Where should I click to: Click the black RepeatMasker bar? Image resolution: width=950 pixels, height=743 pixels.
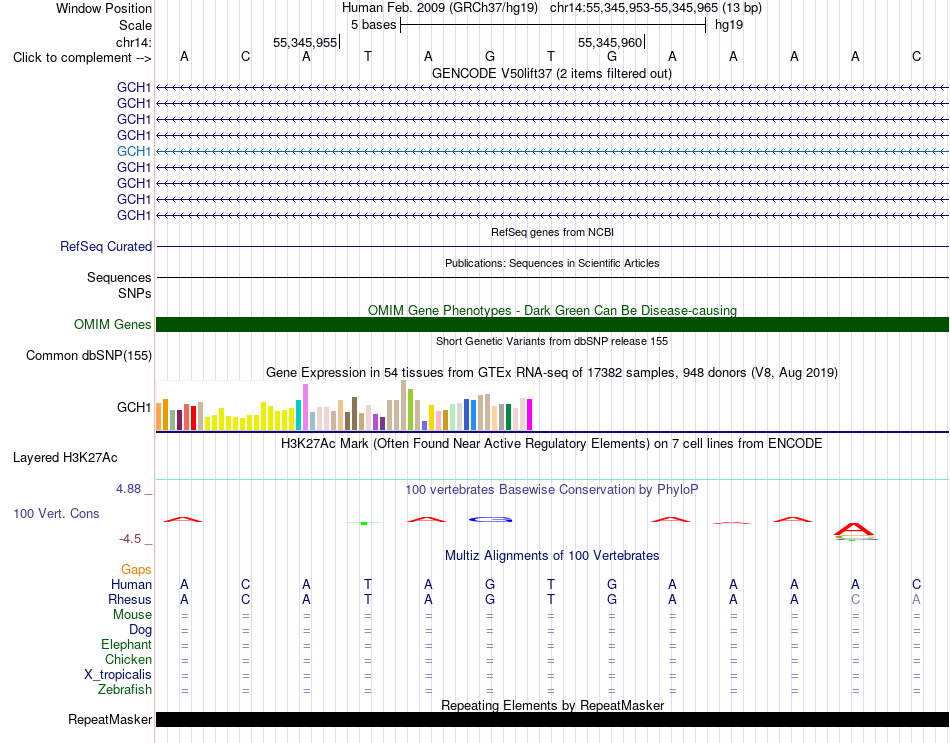pyautogui.click(x=553, y=719)
